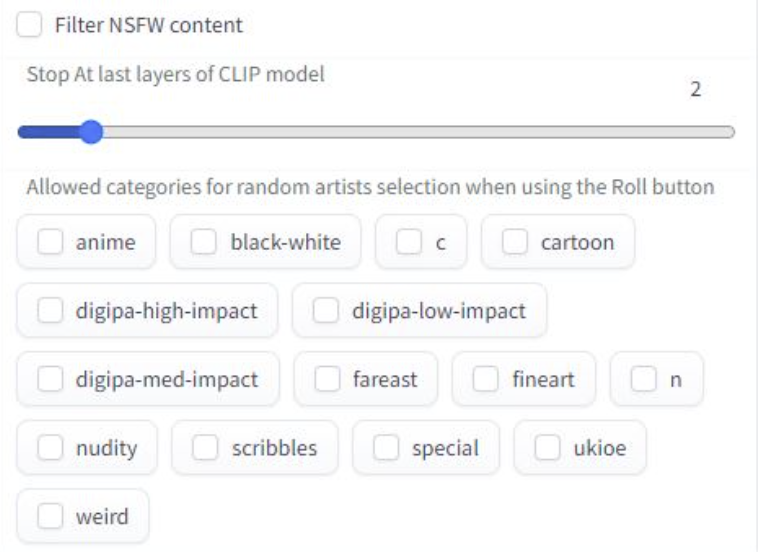Image resolution: width=758 pixels, height=552 pixels.
Task: Click the CLIP layers slider handle
Action: (91, 132)
